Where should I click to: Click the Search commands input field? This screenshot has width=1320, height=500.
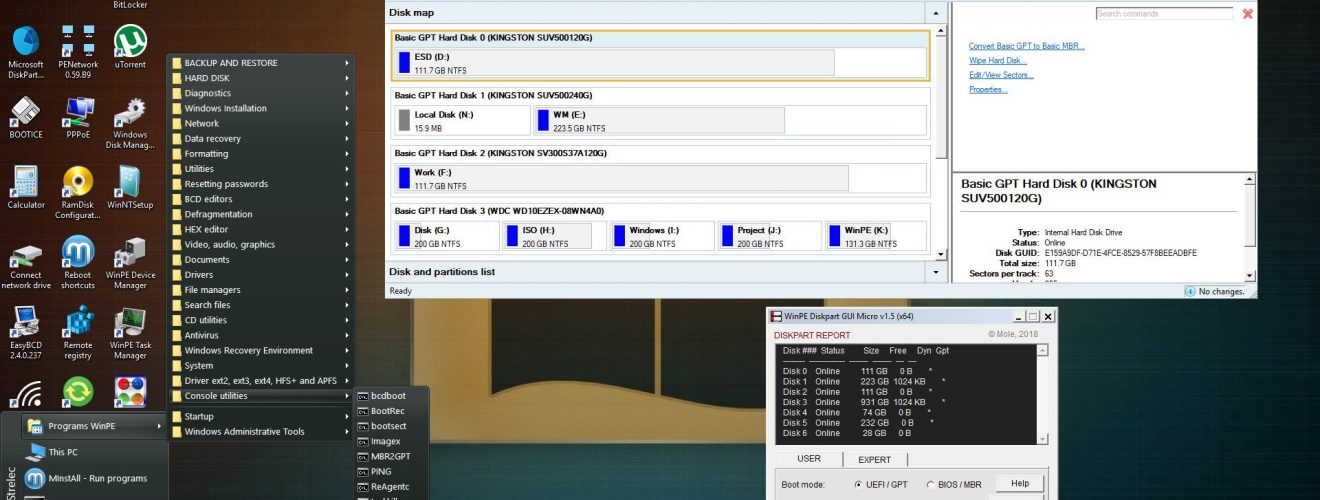1164,14
